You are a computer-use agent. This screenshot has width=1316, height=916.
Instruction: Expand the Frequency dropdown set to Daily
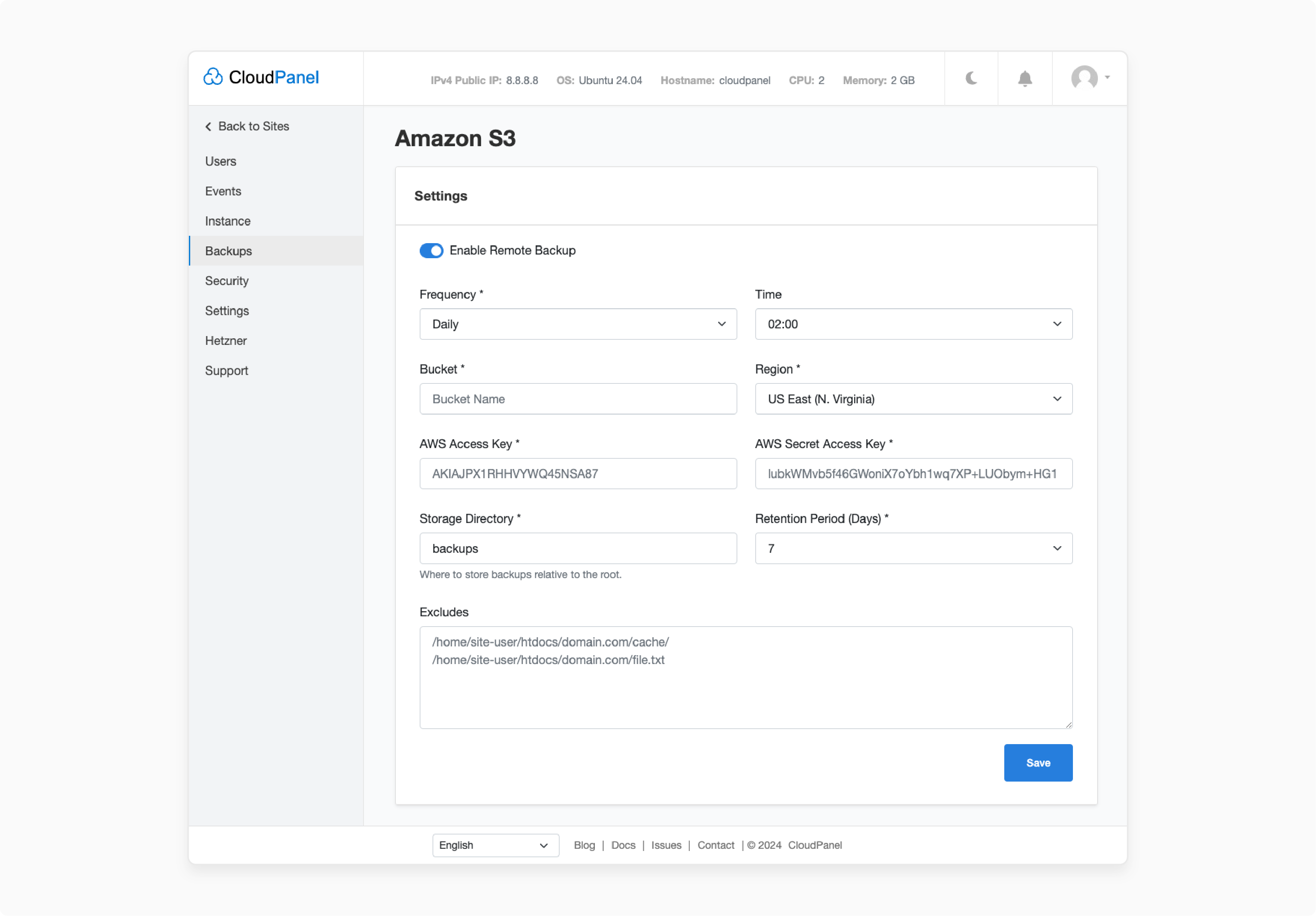click(578, 324)
